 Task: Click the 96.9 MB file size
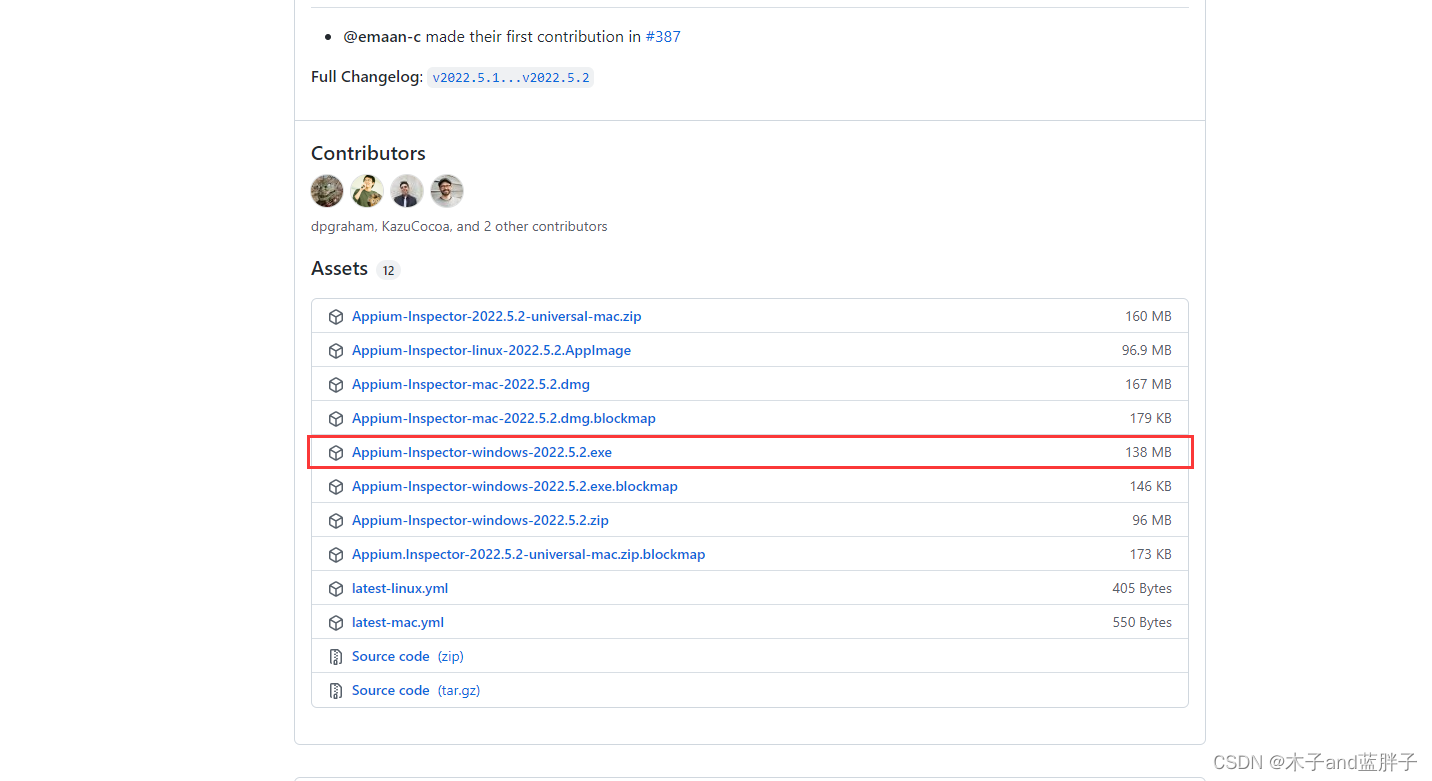click(1147, 350)
